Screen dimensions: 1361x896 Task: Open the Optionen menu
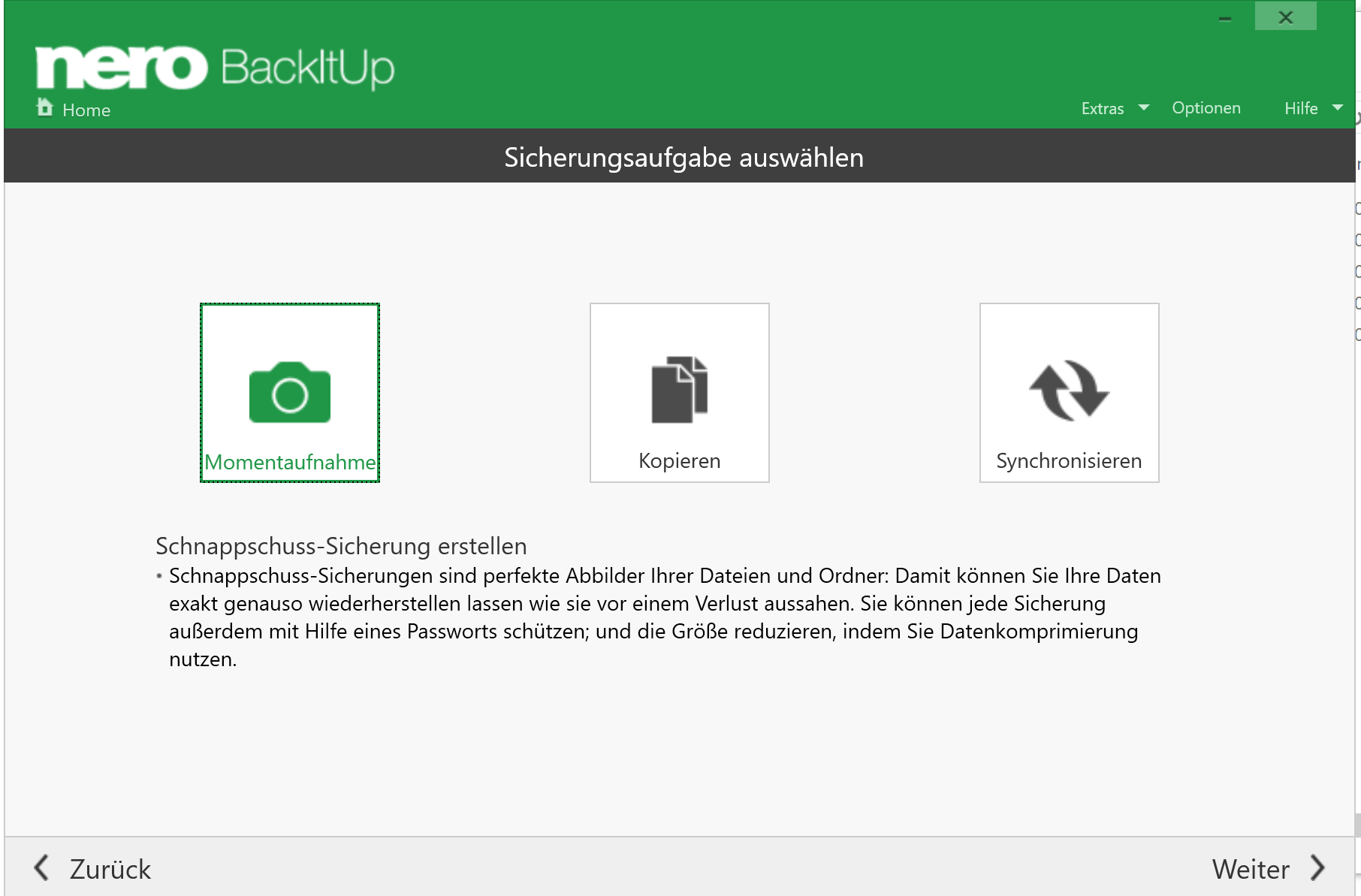1206,108
